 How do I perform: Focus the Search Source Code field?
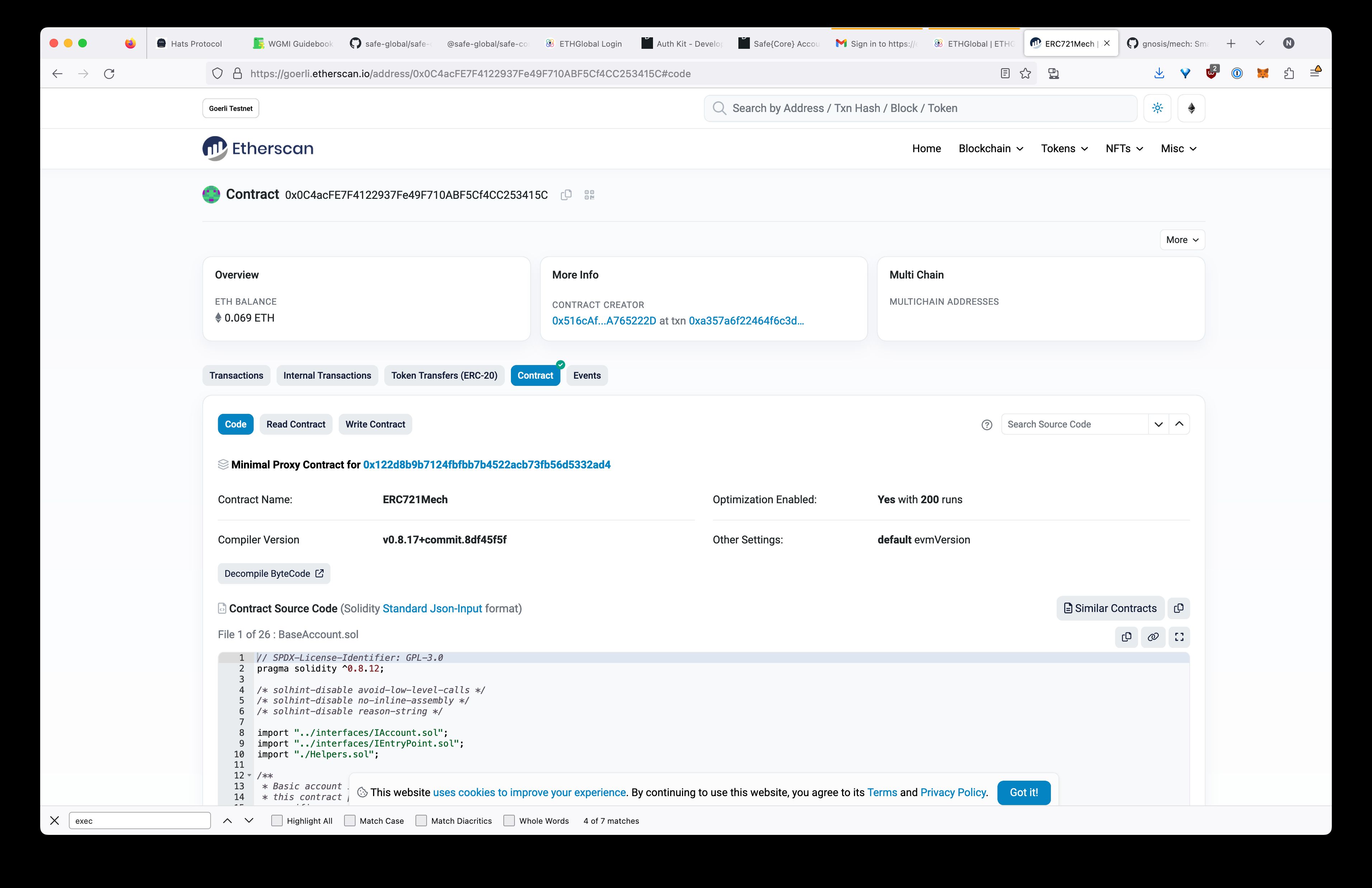(x=1075, y=424)
